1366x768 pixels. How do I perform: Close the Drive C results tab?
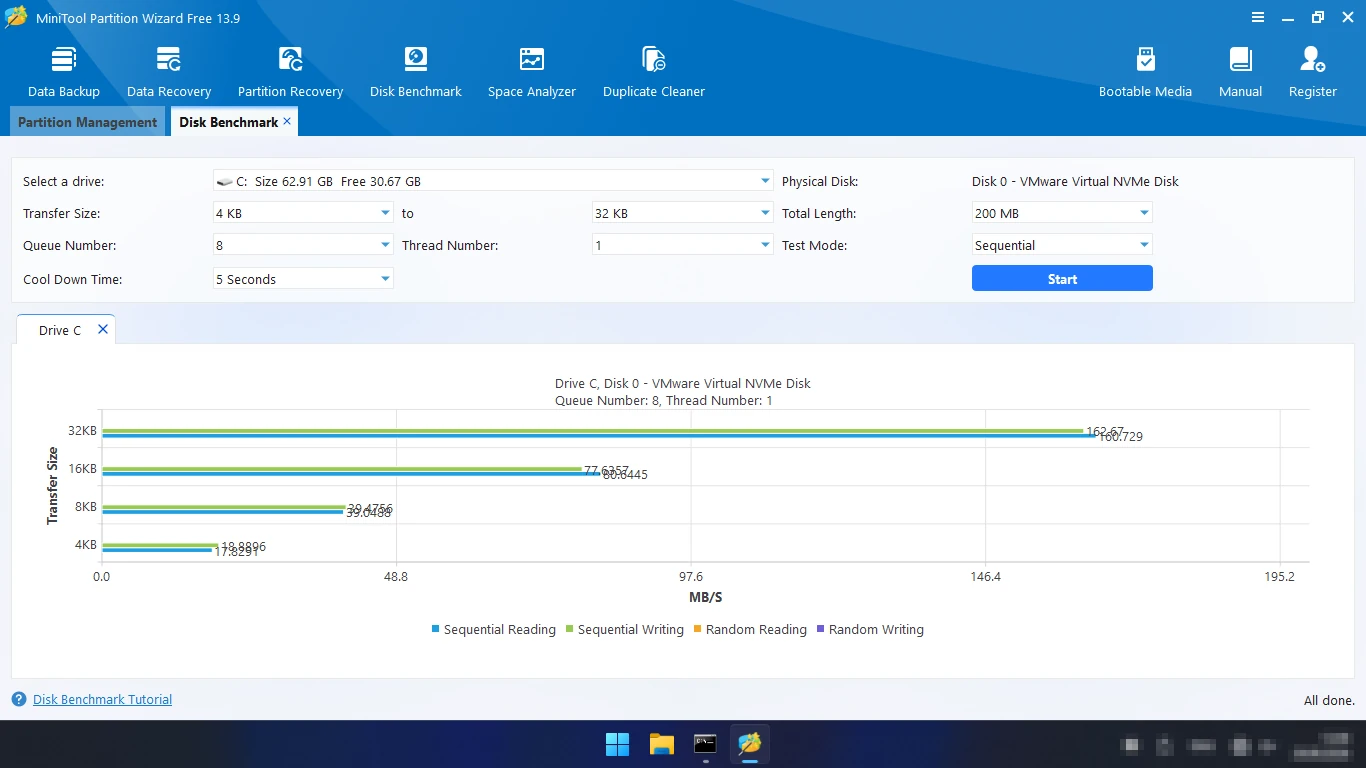(x=102, y=329)
